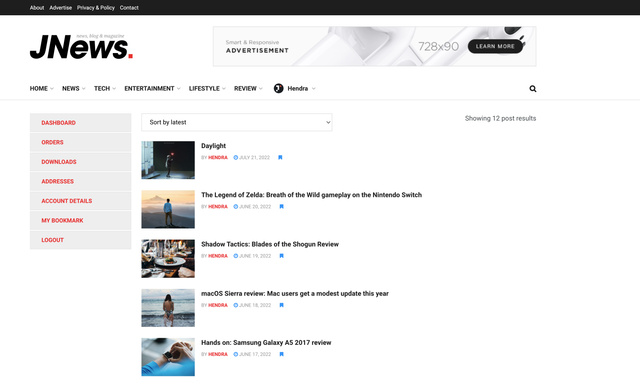Click the 728x90 advertisement banner
Image resolution: width=640 pixels, height=385 pixels.
click(375, 47)
